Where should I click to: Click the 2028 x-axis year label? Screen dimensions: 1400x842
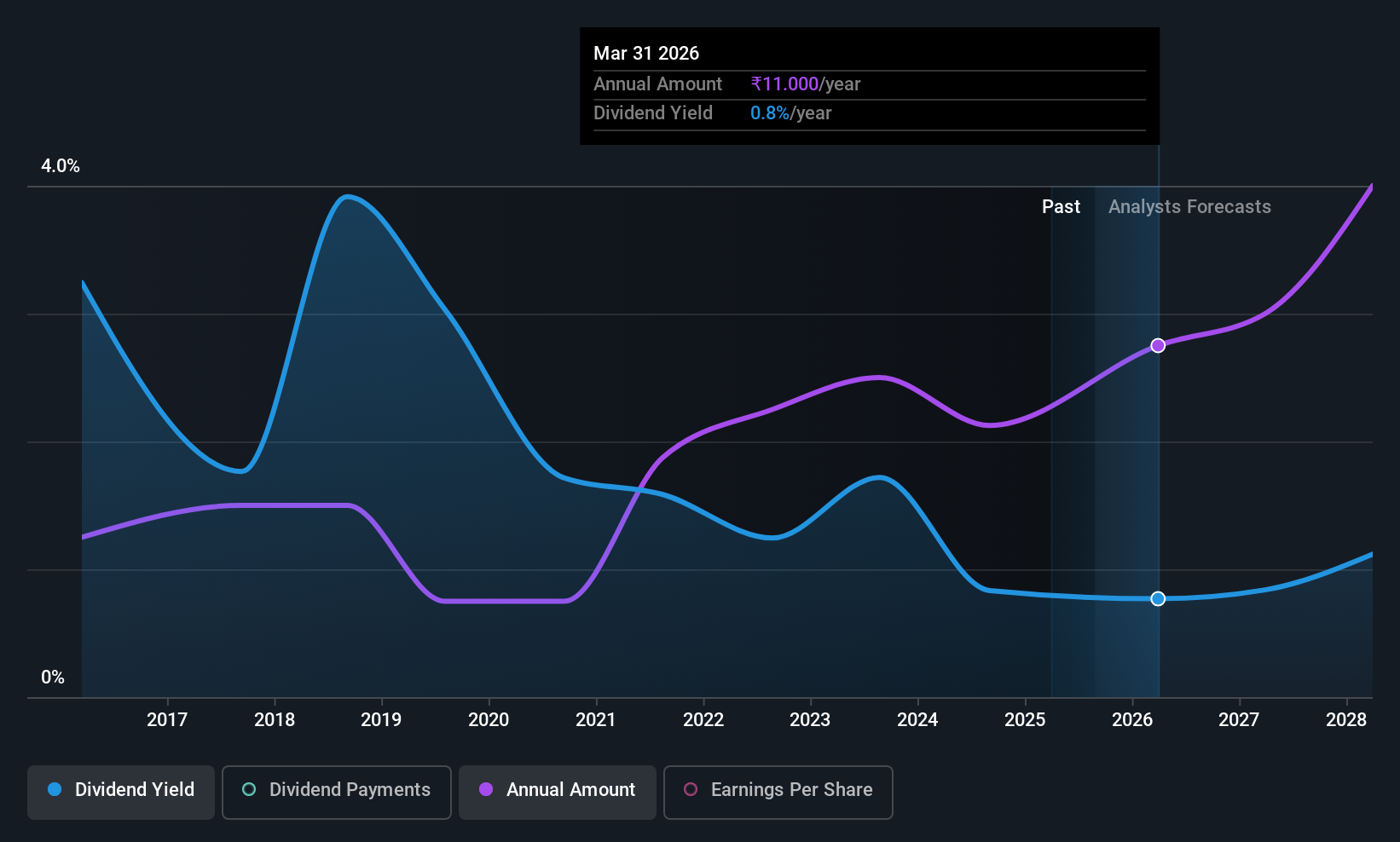pos(1346,719)
